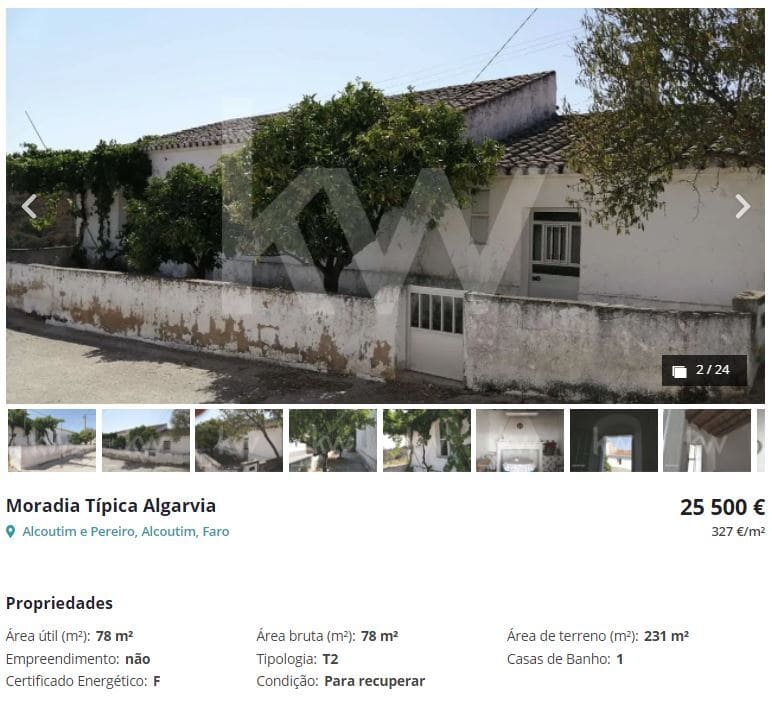Open the sixth thumbnail showing the fireplace interior
Viewport: 772px width, 707px height.
tap(520, 441)
